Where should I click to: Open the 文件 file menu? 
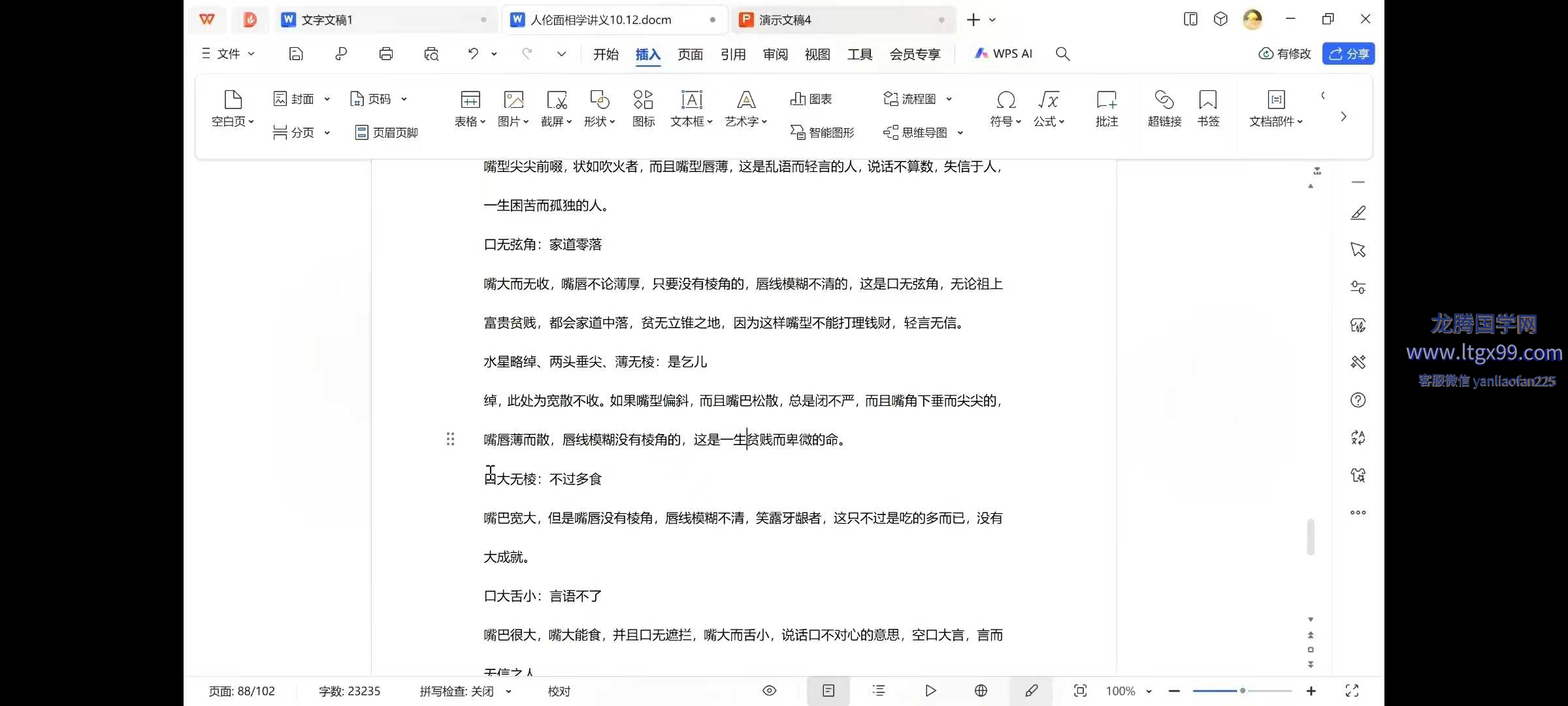coord(227,54)
